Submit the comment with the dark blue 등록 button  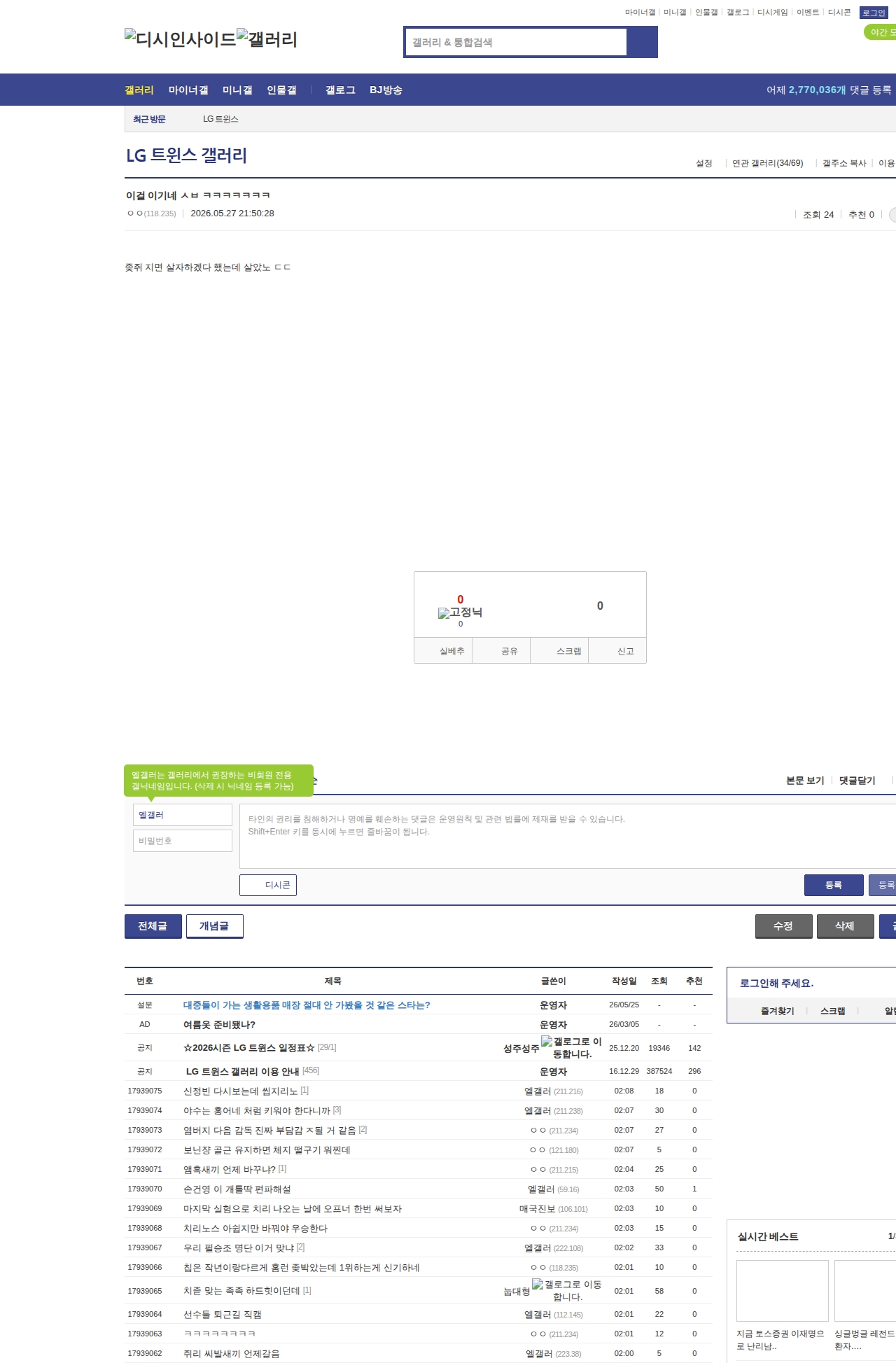click(834, 885)
